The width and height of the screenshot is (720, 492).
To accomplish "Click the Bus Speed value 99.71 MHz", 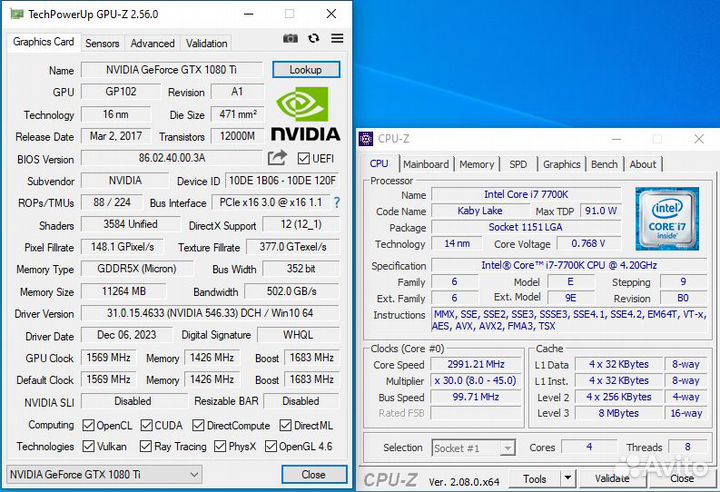I will click(476, 396).
